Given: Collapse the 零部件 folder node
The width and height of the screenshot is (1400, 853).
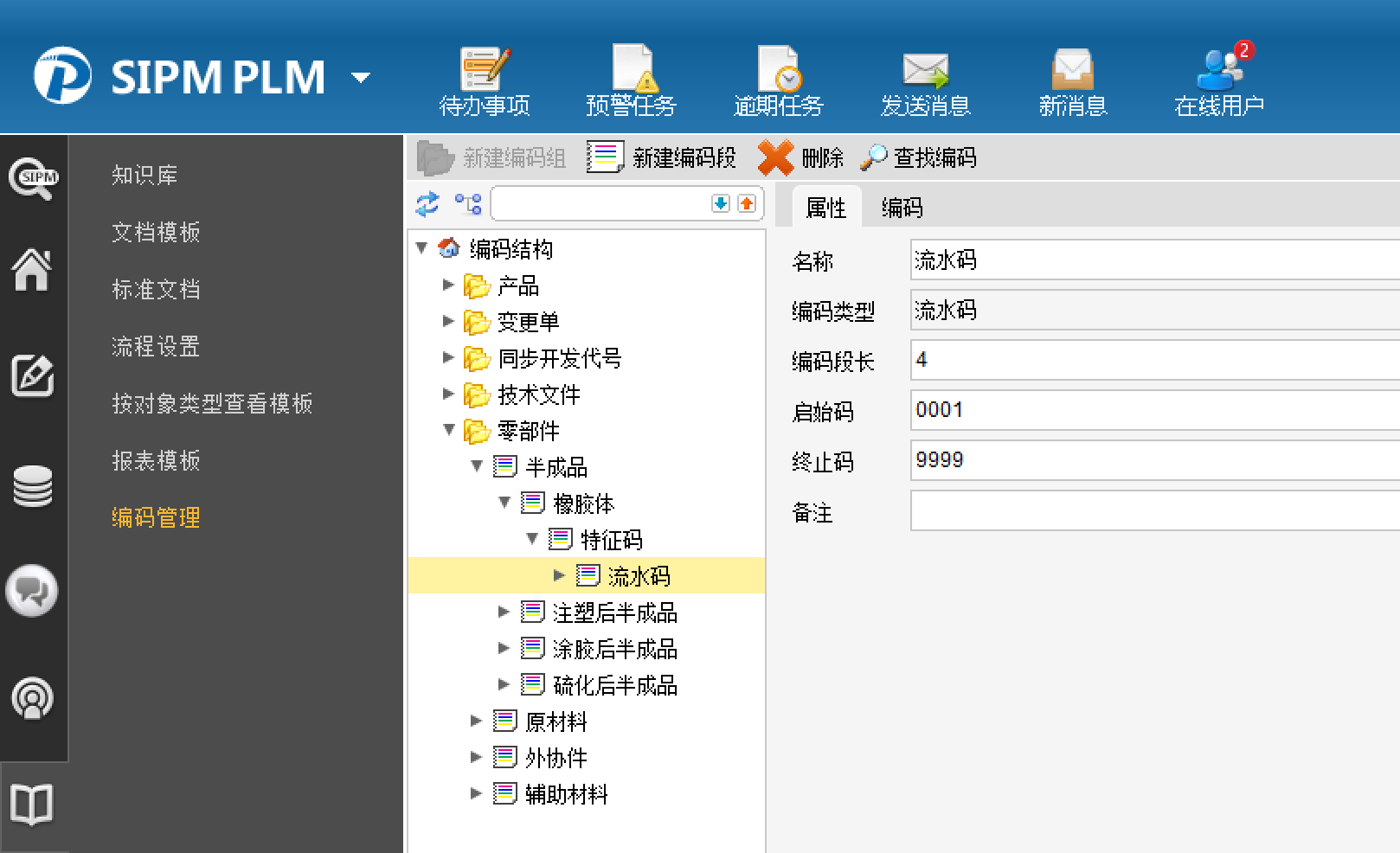Looking at the screenshot, I should (x=448, y=430).
